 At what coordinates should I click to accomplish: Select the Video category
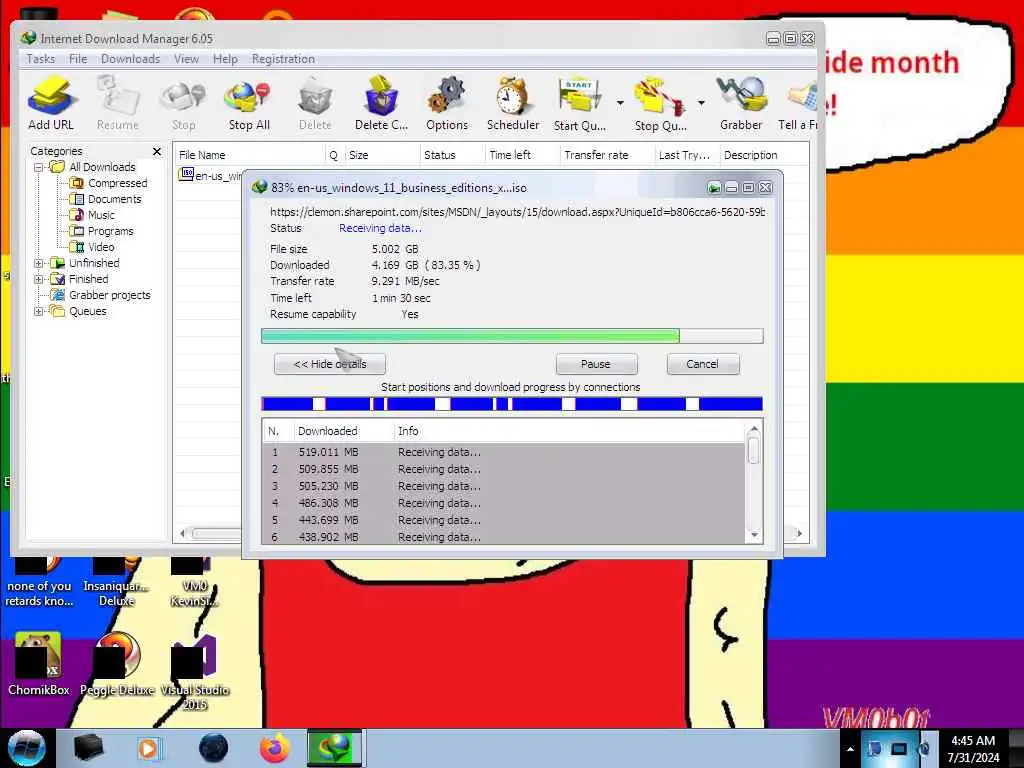(101, 247)
